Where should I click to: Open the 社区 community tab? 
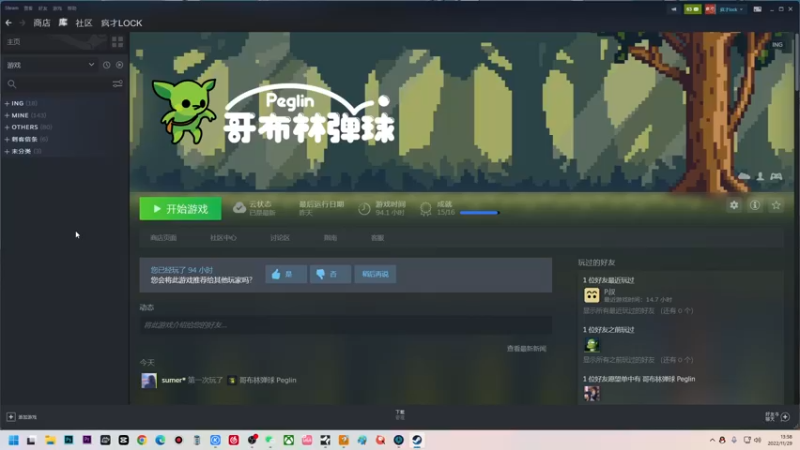point(84,23)
